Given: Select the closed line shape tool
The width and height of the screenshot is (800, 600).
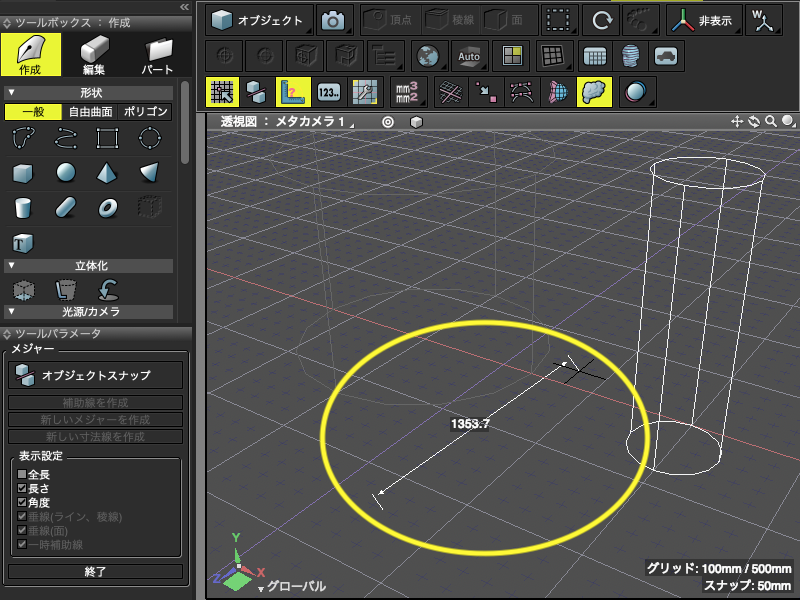Looking at the screenshot, I should coord(23,138).
